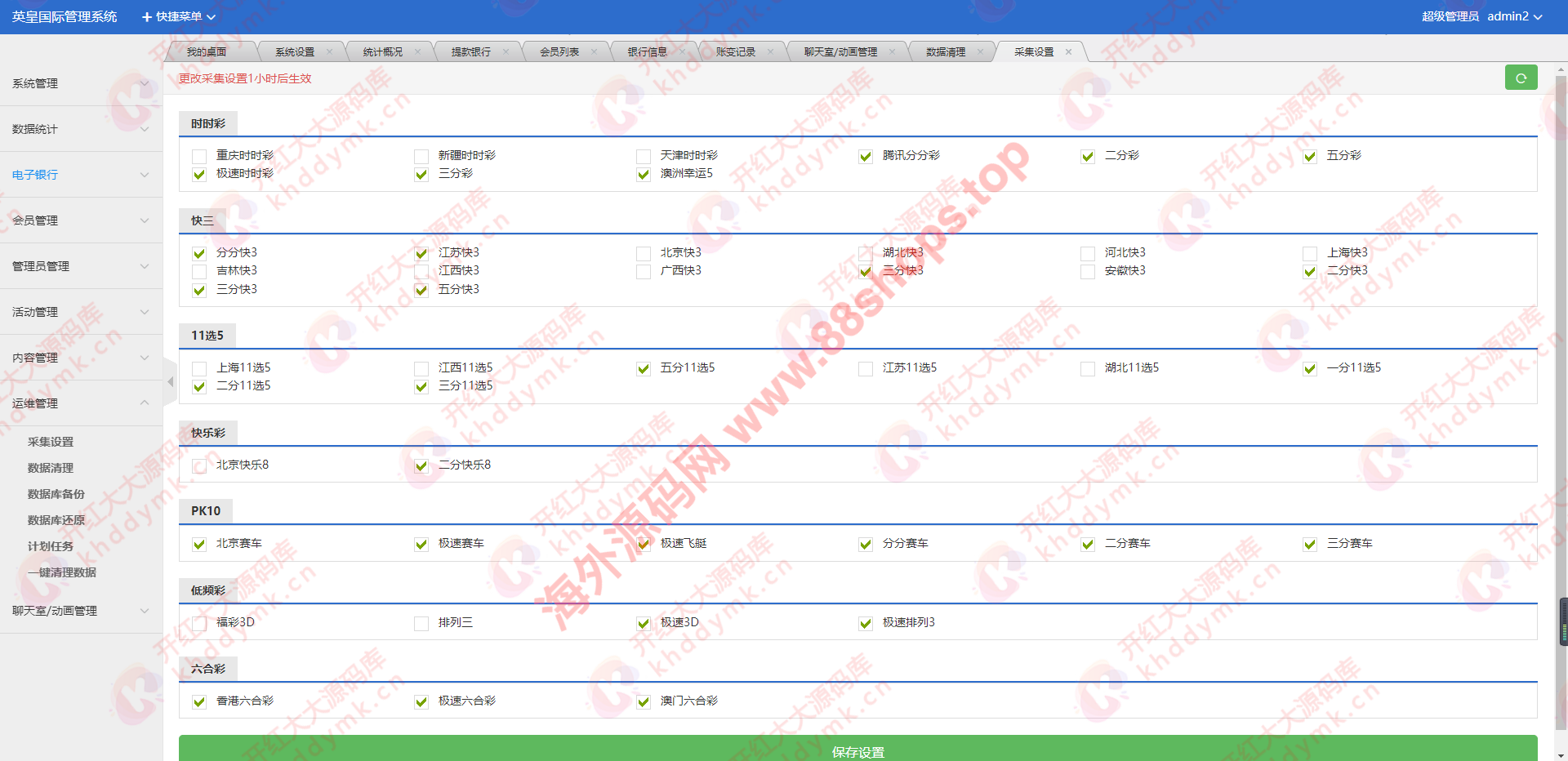Close the 提款银行 tab via X icon
Screen dimensions: 1568x761
pyautogui.click(x=506, y=52)
